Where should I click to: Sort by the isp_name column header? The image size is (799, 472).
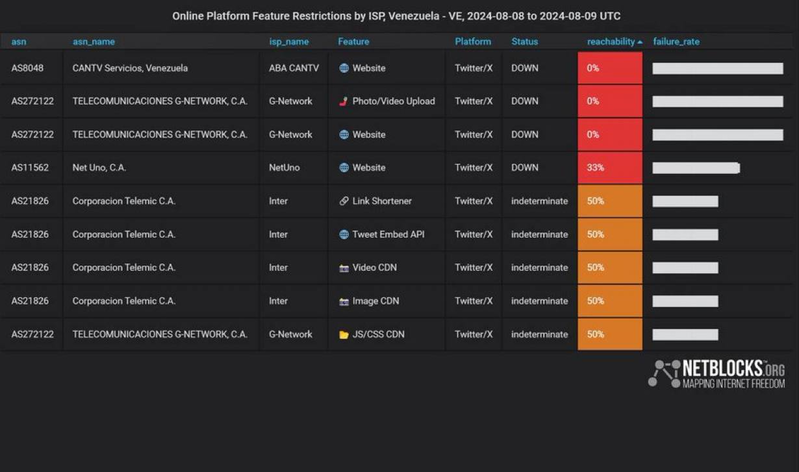[289, 42]
